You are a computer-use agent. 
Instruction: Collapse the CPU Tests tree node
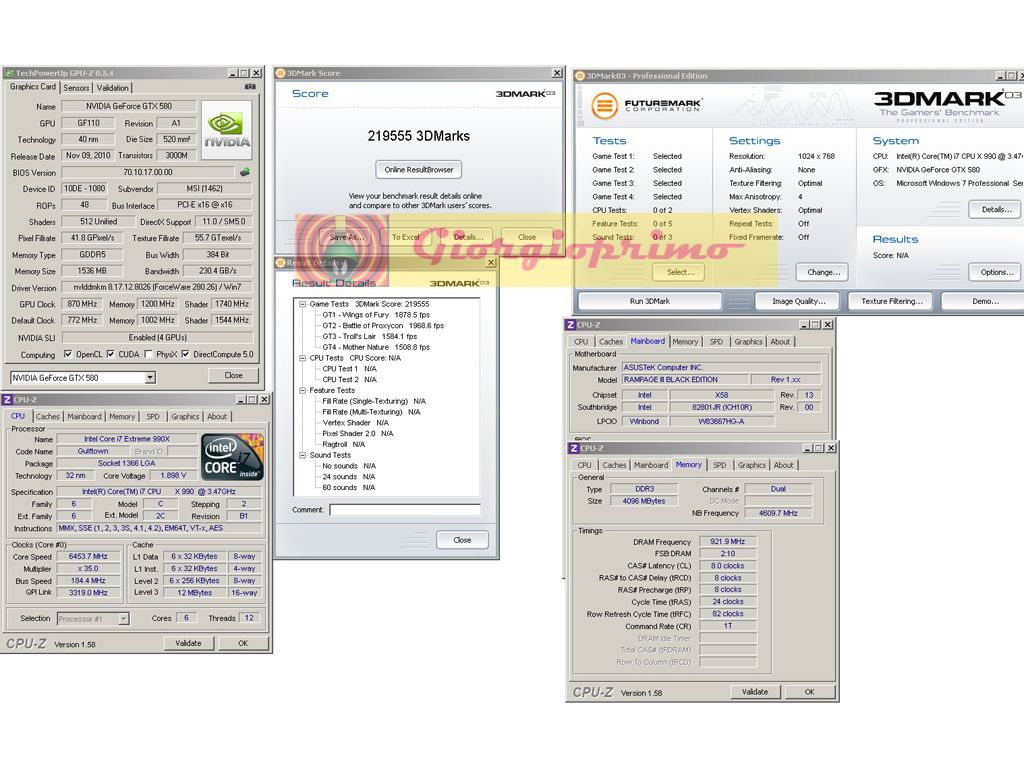(302, 358)
